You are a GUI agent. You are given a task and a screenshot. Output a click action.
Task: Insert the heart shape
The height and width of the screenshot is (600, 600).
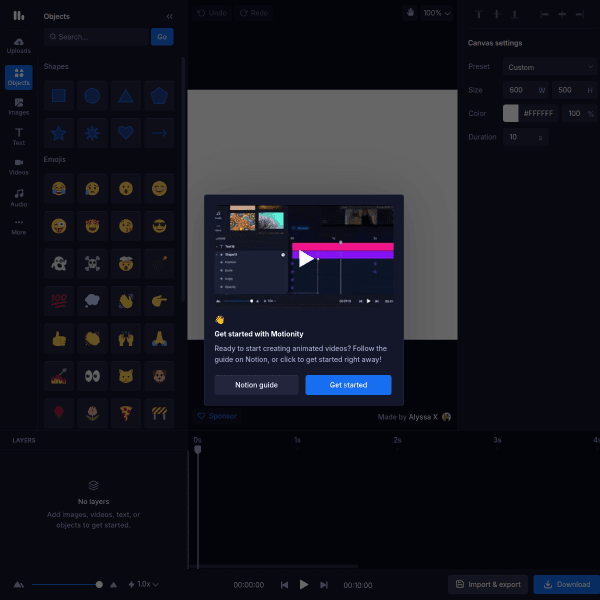125,132
